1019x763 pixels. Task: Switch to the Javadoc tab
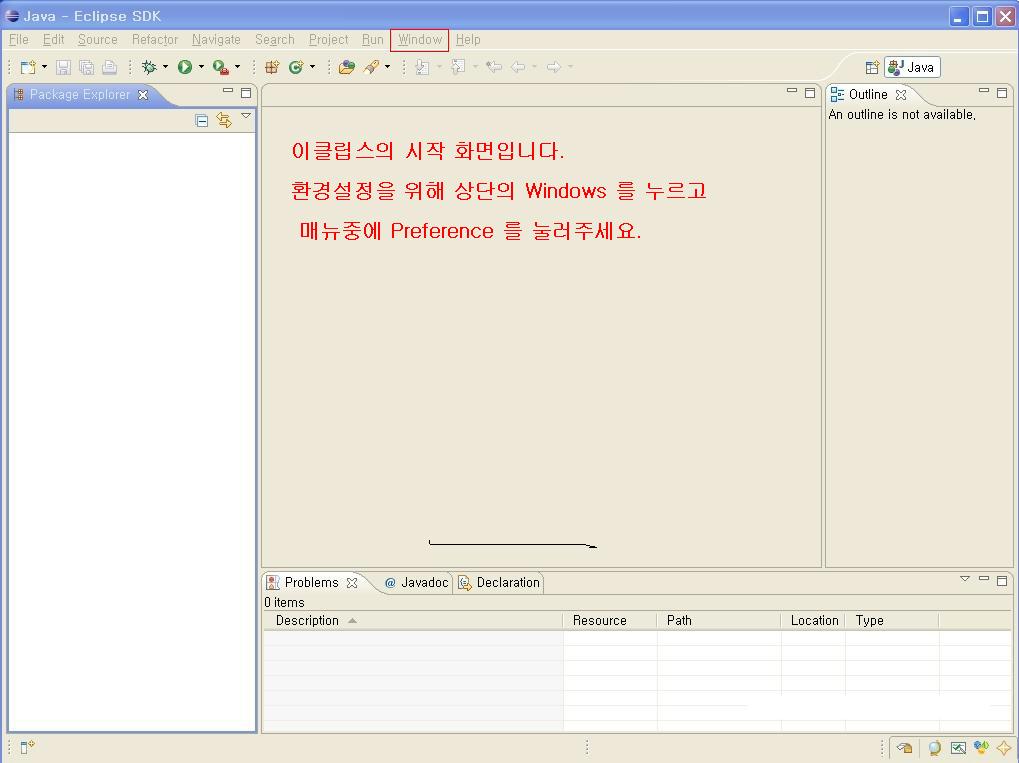click(x=417, y=582)
